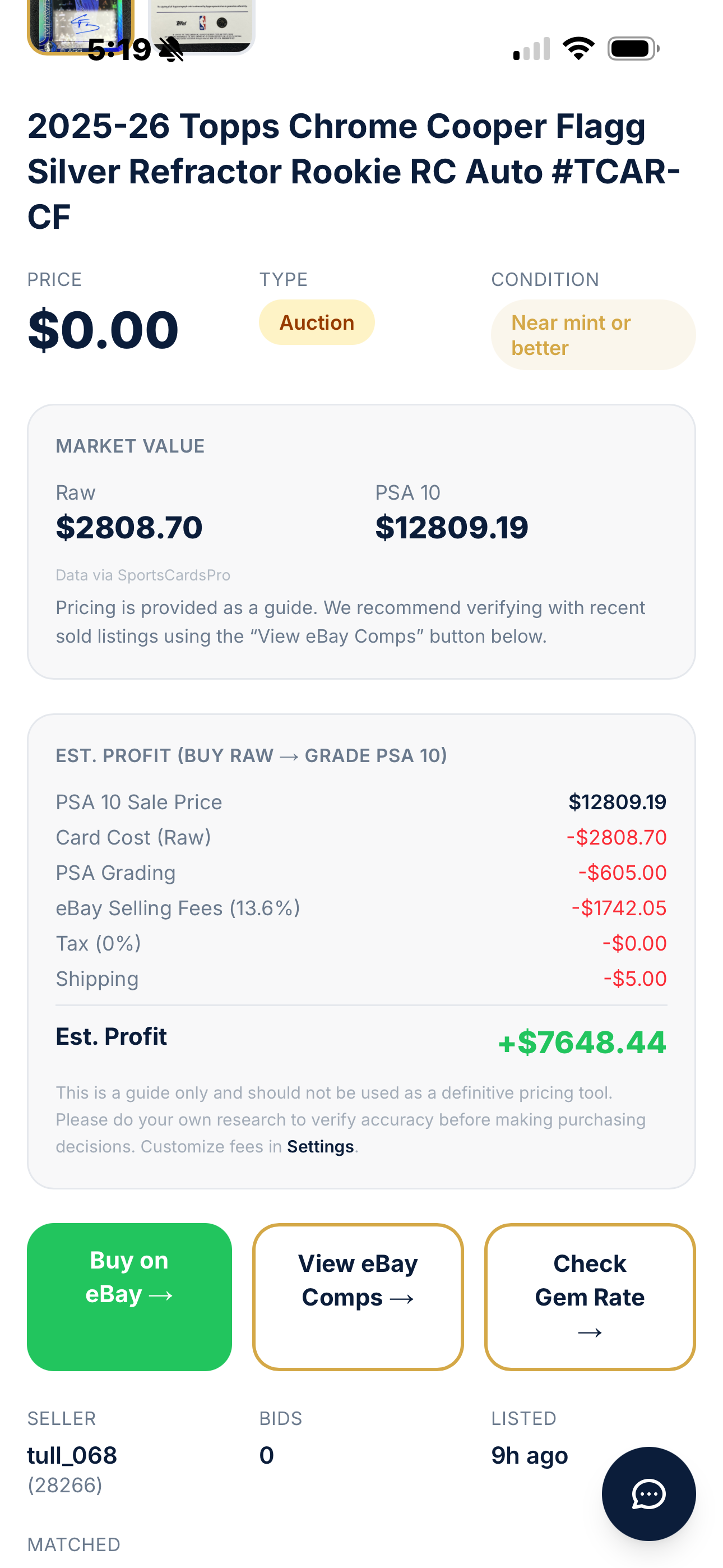
Task: Open the Settings link to customize fees
Action: [320, 1147]
